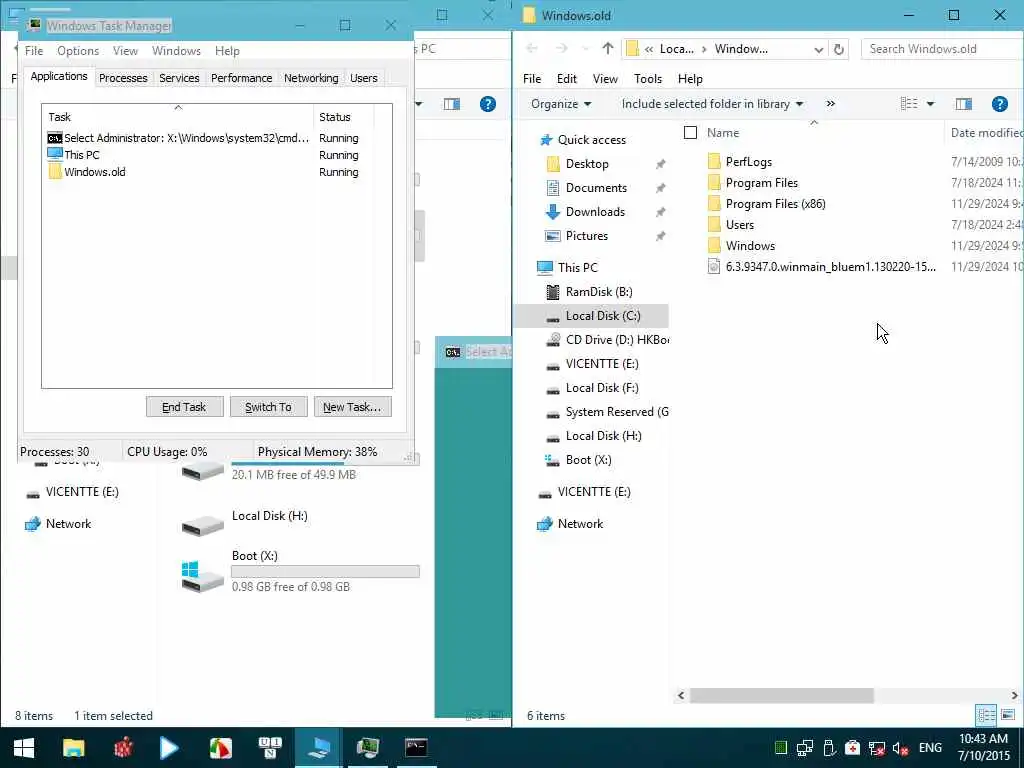
Task: Open Network in the right navigation pane
Action: [580, 524]
